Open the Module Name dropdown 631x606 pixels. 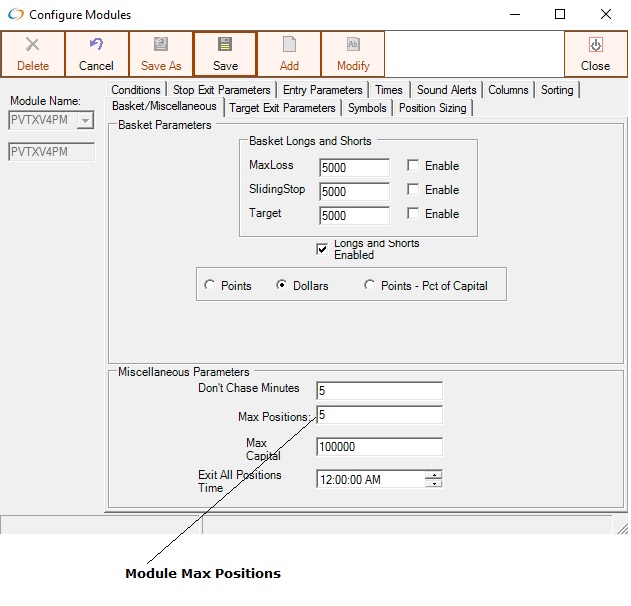pyautogui.click(x=85, y=121)
